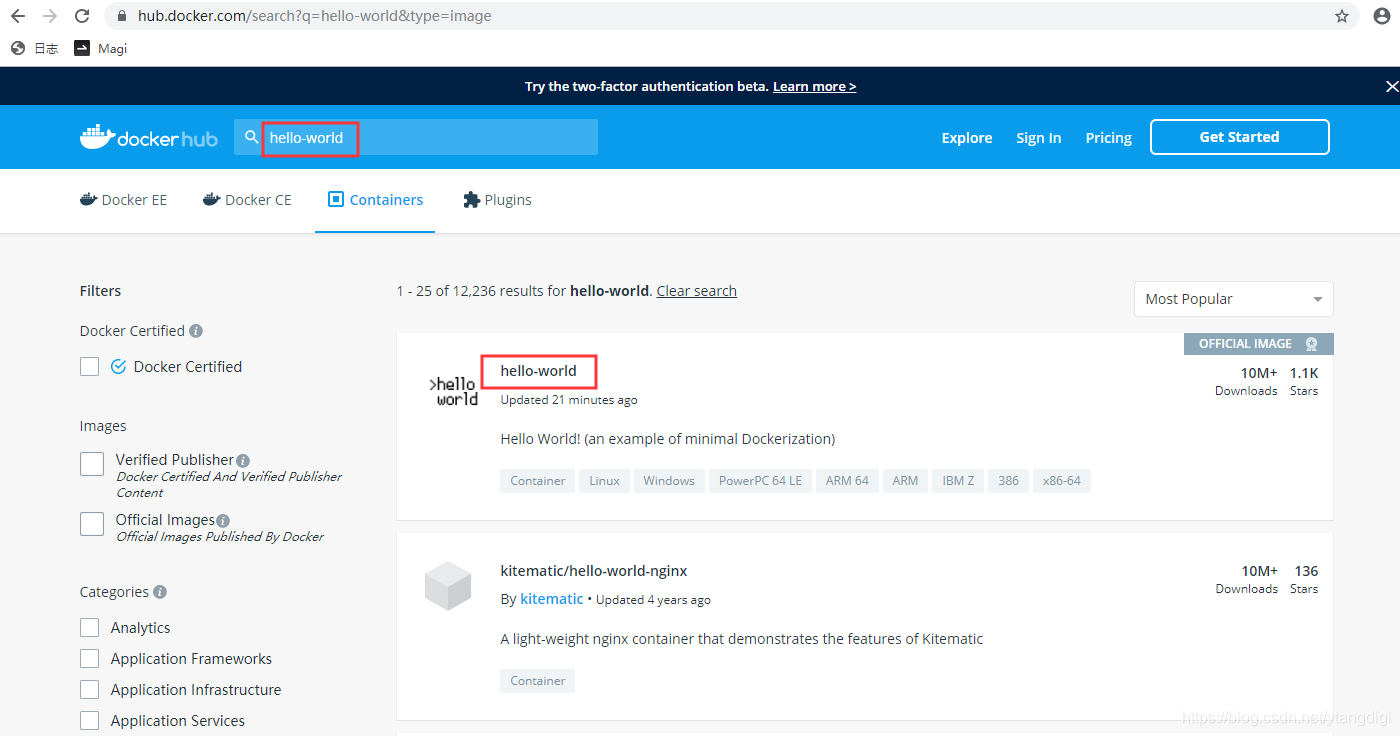Screen dimensions: 1400x736
Task: Click the Categories info icon
Action: (160, 592)
